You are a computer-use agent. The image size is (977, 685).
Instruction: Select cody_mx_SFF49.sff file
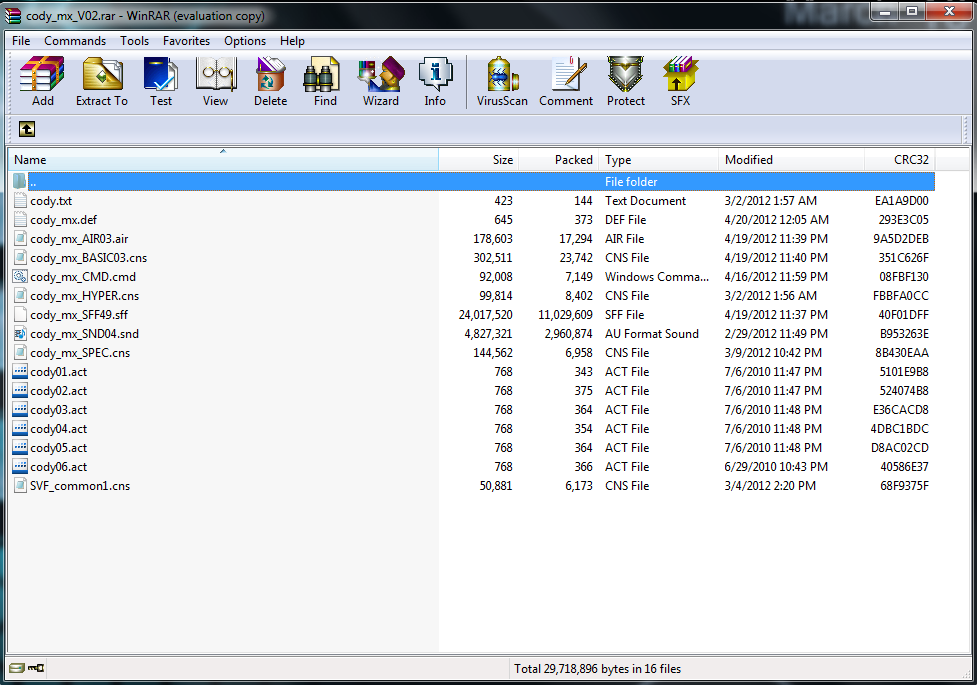point(79,315)
